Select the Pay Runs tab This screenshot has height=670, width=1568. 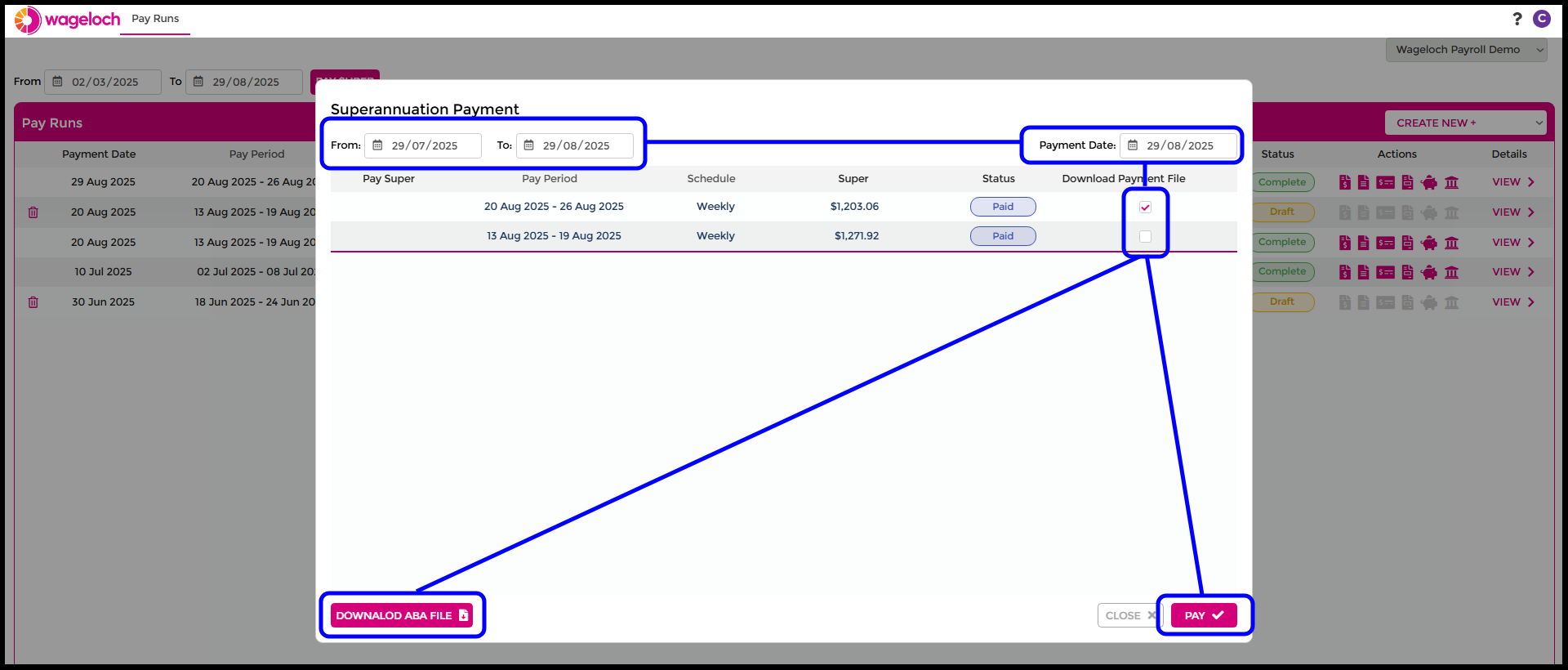click(x=155, y=19)
